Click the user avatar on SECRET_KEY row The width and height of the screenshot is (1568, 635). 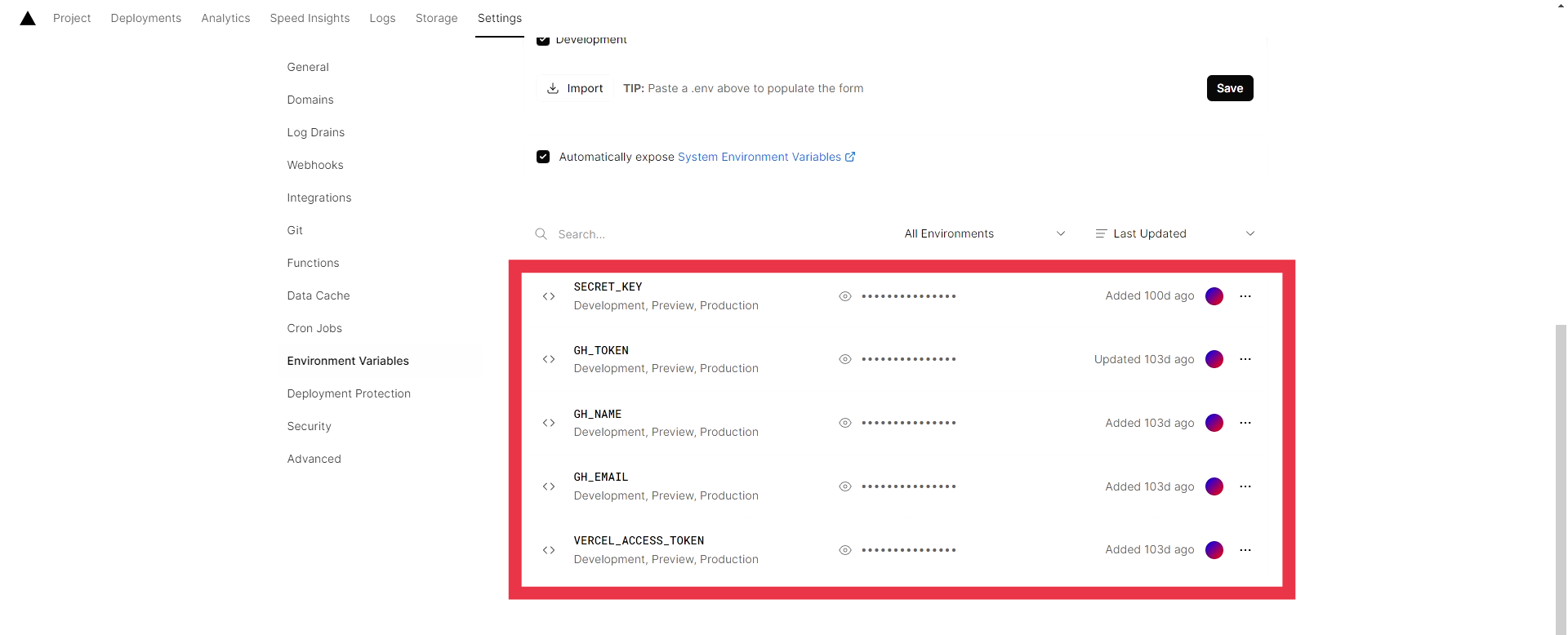(1214, 296)
